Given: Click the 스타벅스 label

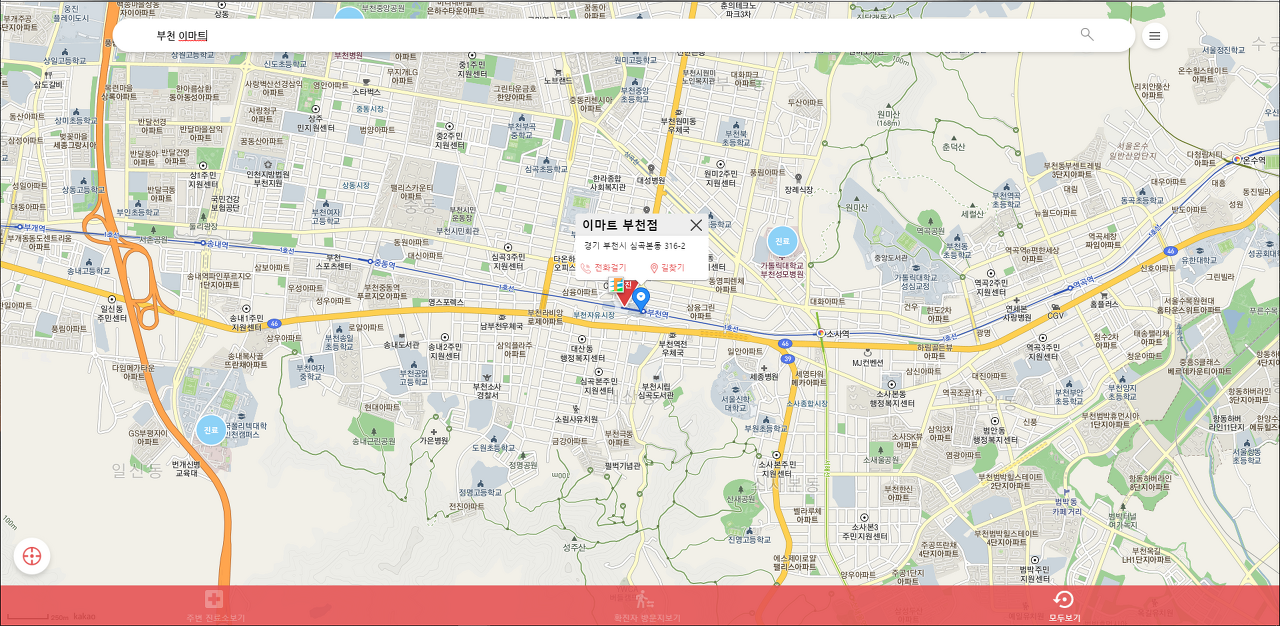Looking at the screenshot, I should pyautogui.click(x=367, y=91).
